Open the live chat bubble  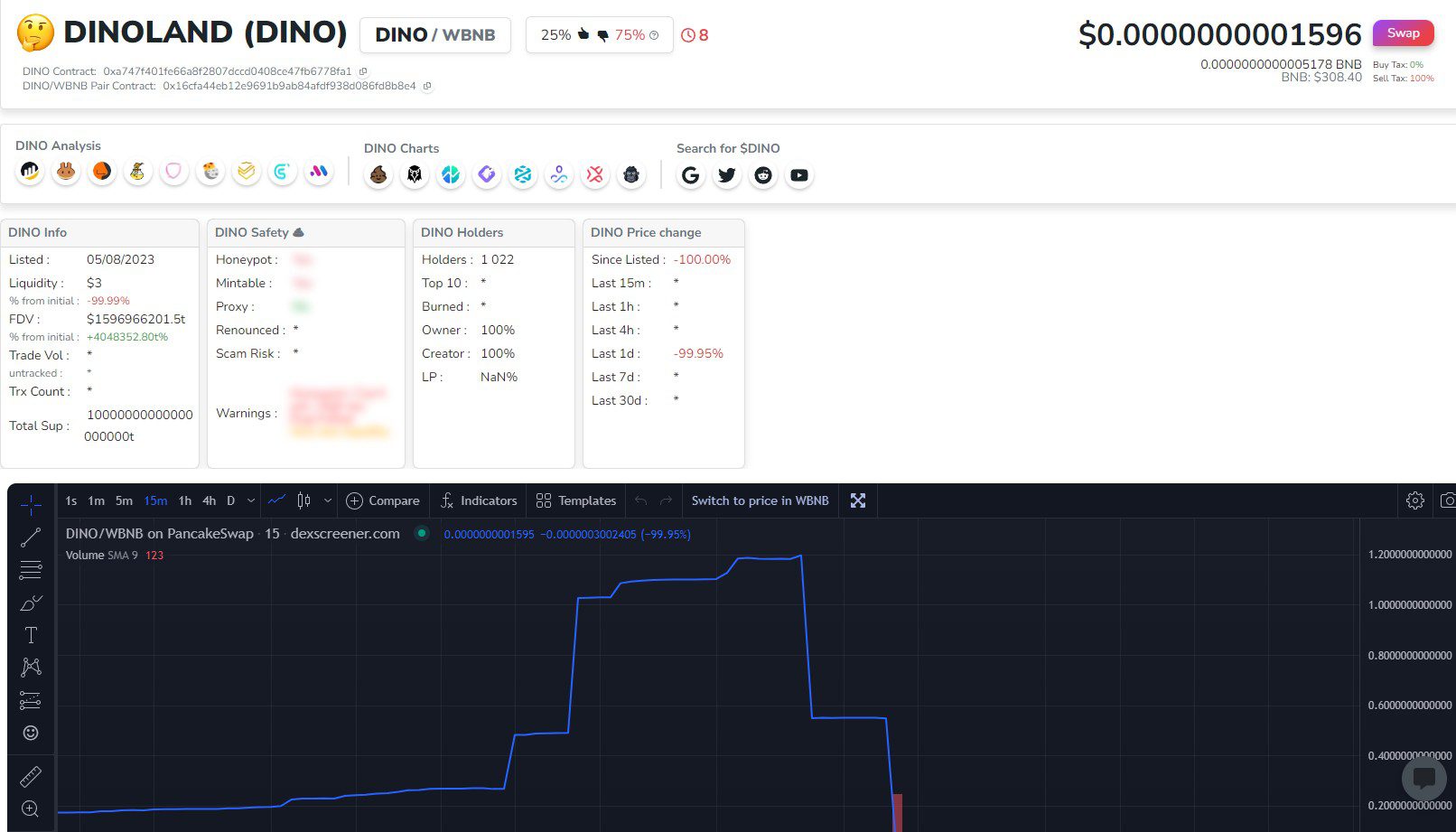click(x=1424, y=777)
